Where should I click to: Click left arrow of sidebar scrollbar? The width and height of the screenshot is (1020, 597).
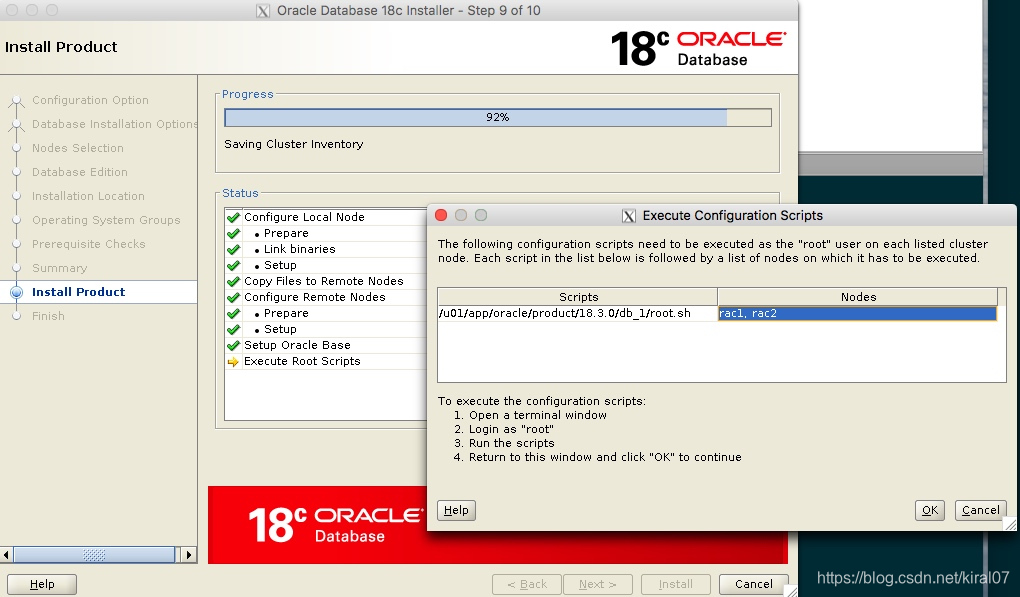click(7, 555)
